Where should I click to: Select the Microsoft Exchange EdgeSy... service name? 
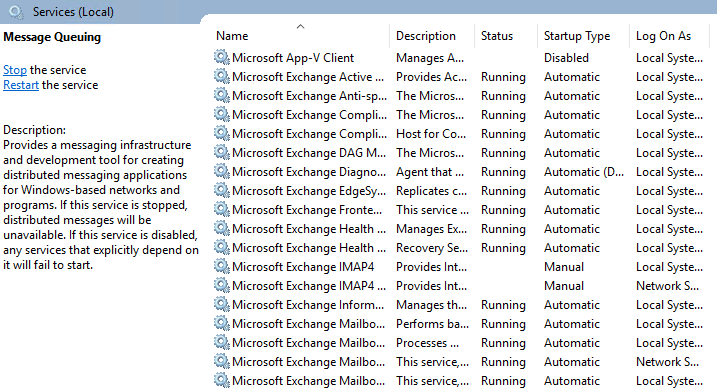[x=309, y=191]
